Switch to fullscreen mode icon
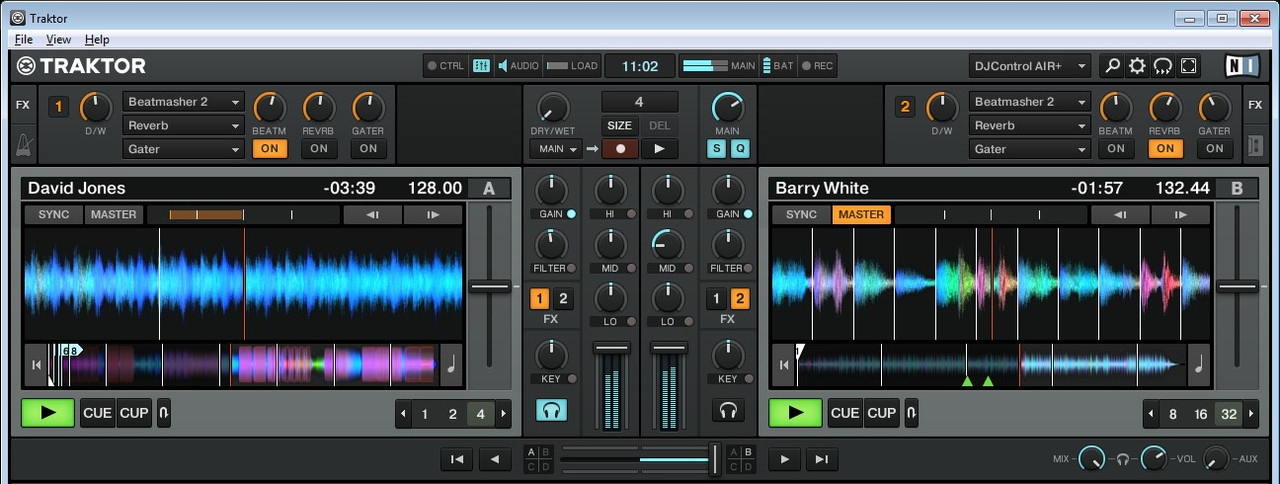The image size is (1280, 484). pyautogui.click(x=1189, y=66)
